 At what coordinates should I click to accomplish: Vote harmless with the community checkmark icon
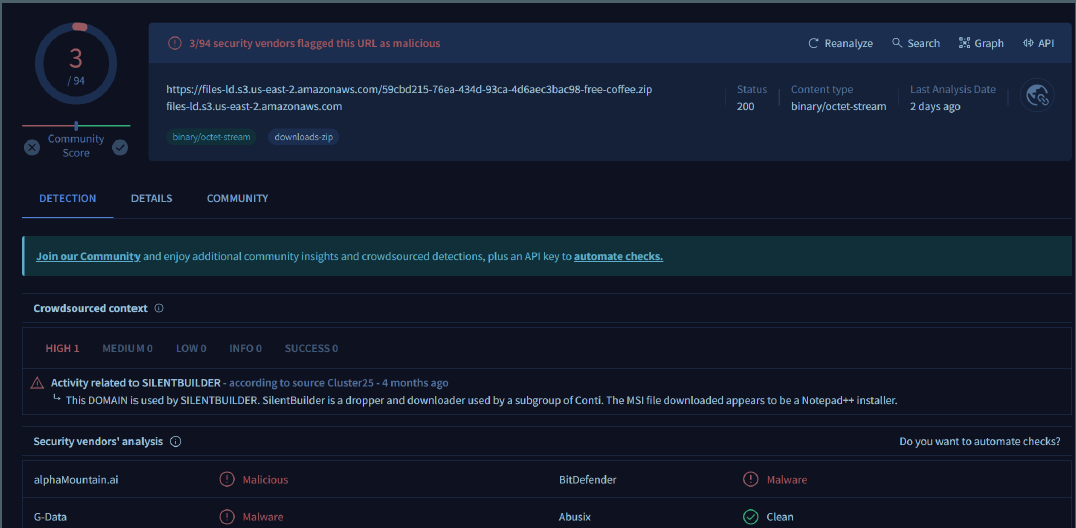click(120, 147)
